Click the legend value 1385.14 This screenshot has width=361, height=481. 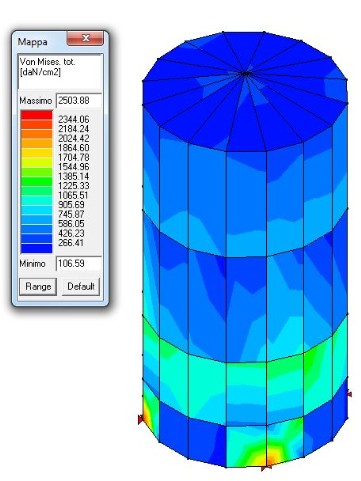click(74, 176)
